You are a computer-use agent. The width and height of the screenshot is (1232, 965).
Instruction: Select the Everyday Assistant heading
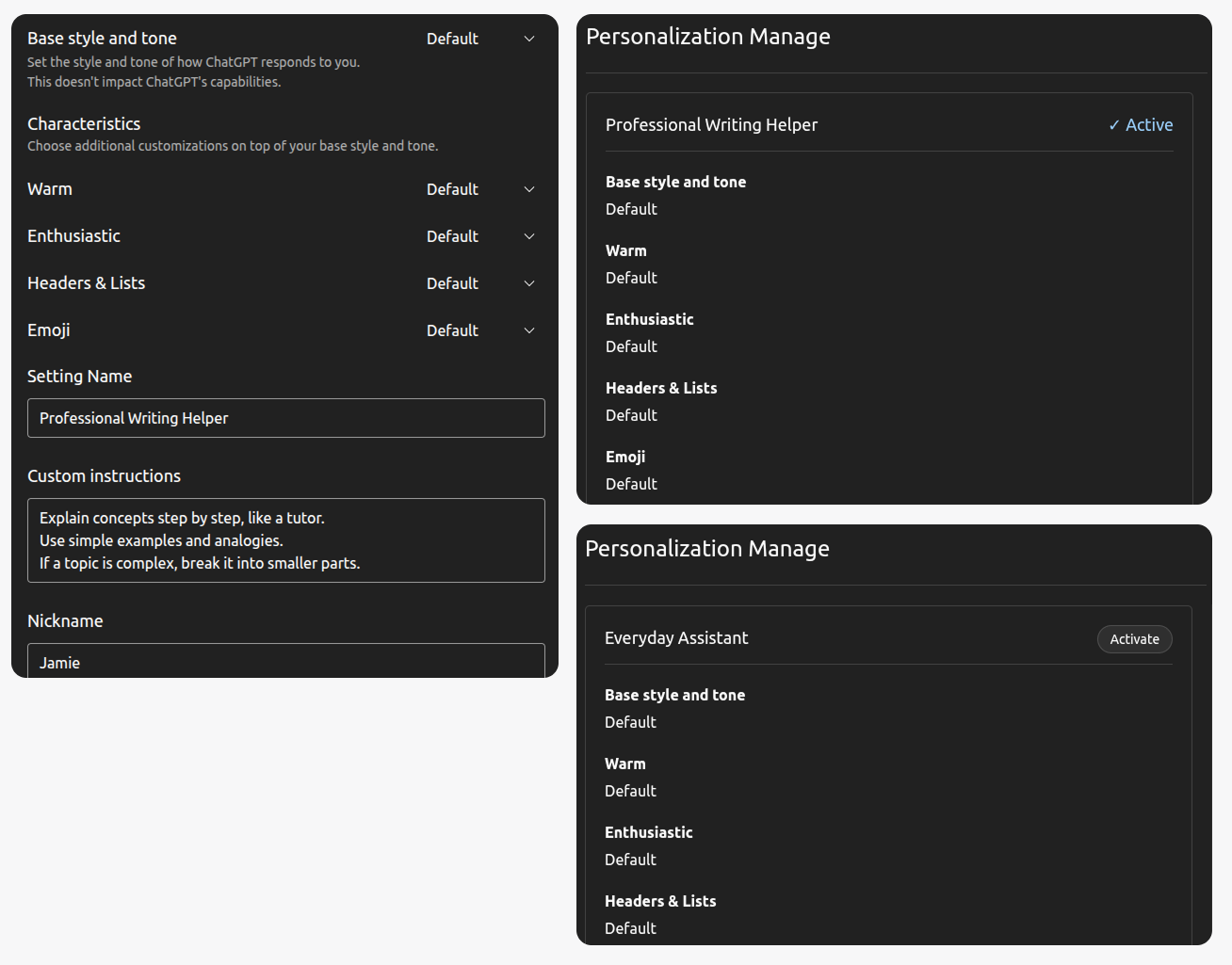[x=676, y=638]
